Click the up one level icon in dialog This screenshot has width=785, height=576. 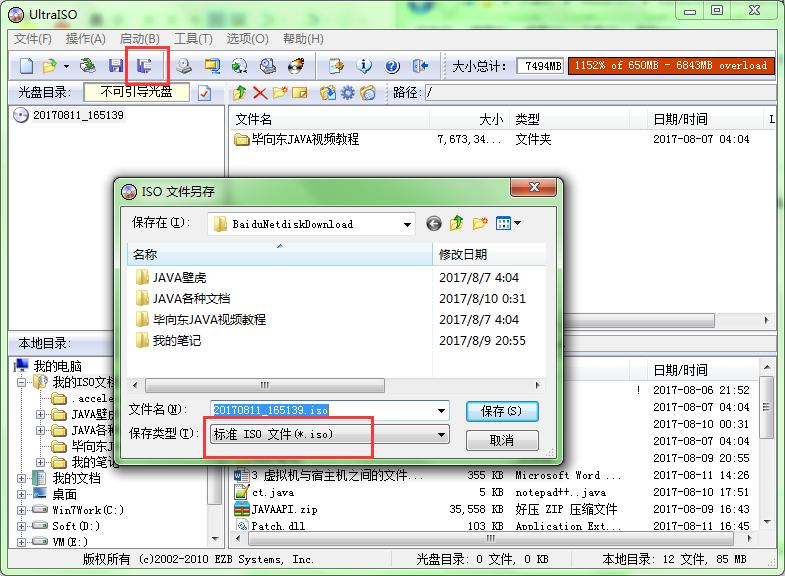[x=456, y=223]
